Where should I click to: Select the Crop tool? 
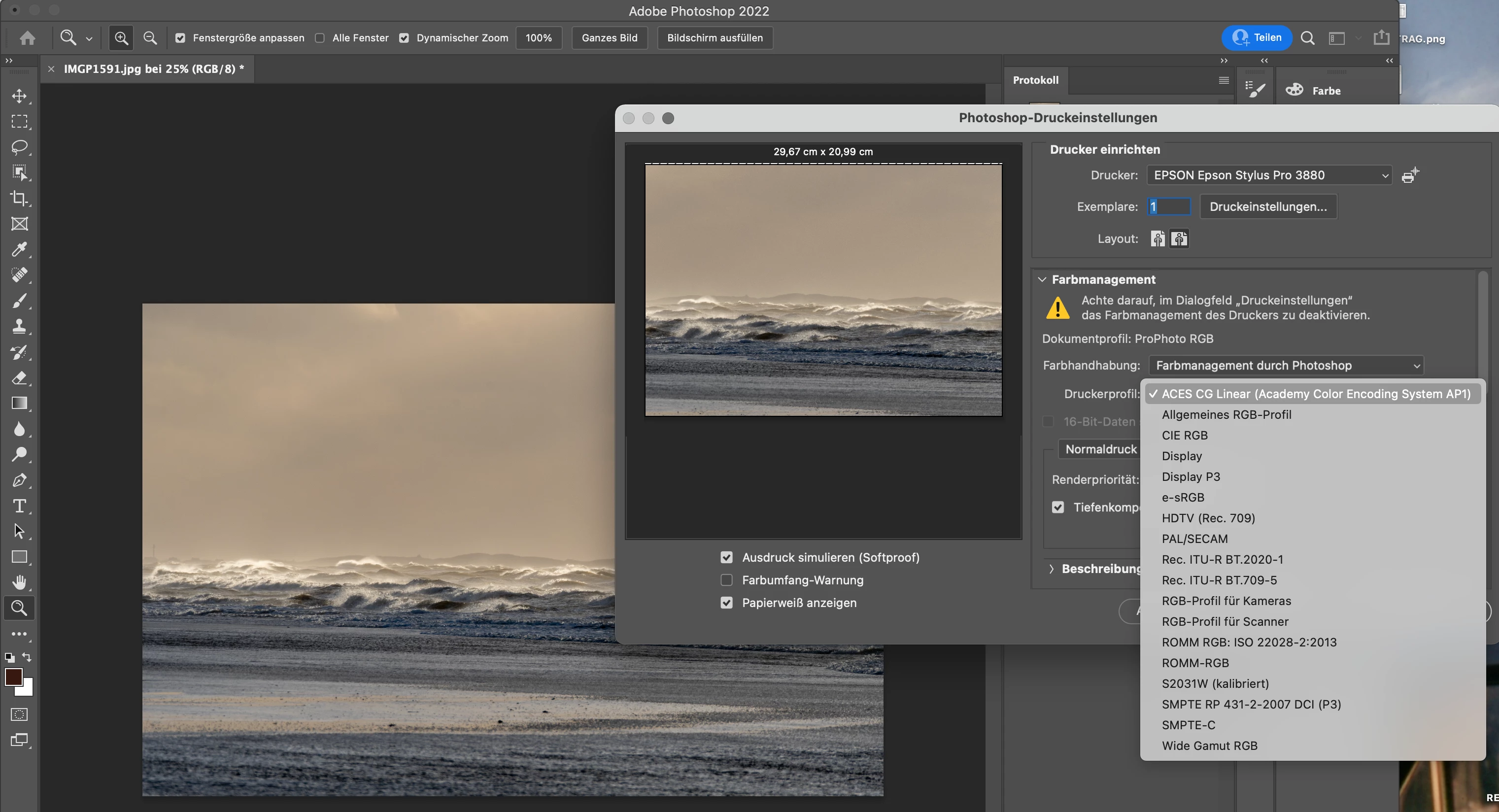pyautogui.click(x=19, y=199)
